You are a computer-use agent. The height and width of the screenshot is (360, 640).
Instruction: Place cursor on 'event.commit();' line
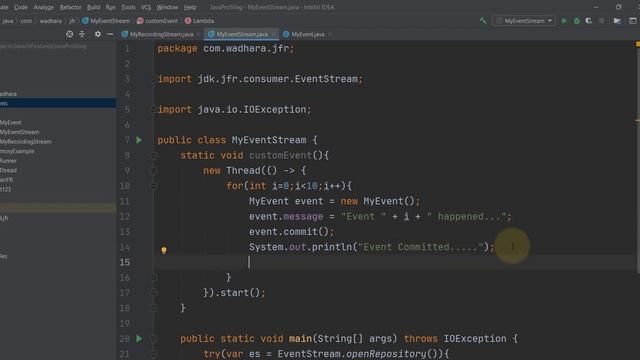[291, 232]
